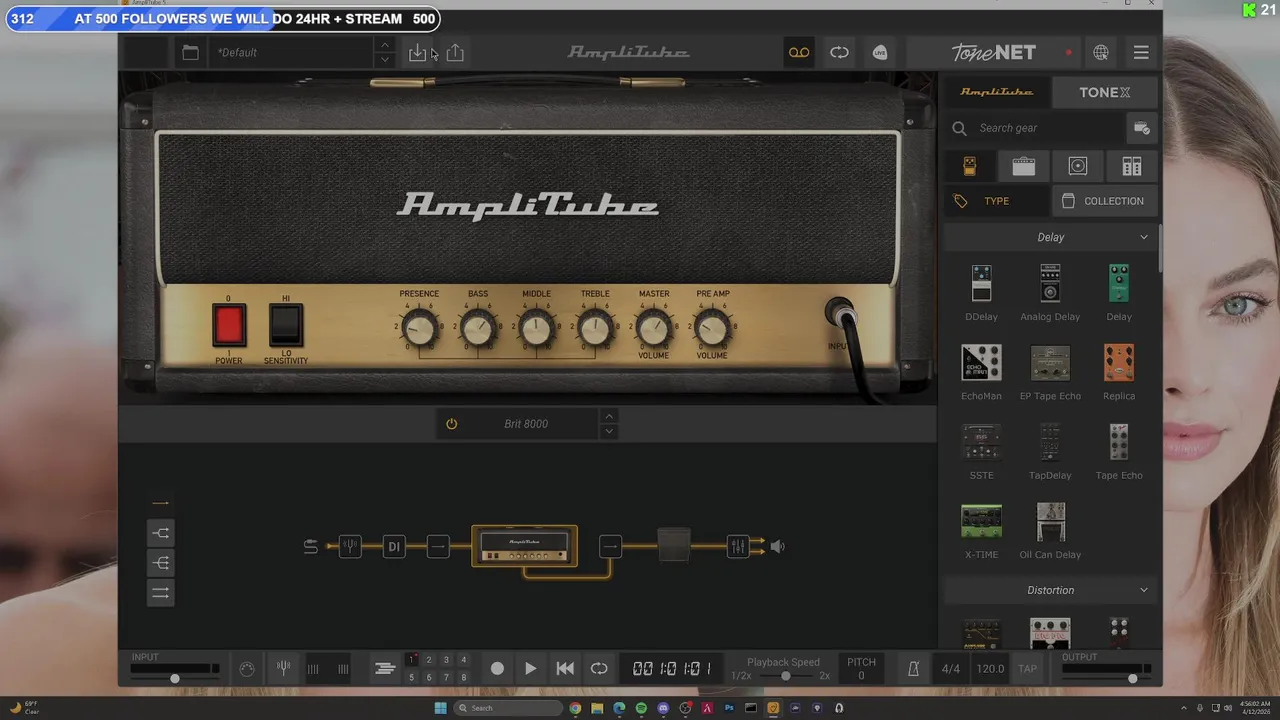Screen dimensions: 1280x720
Task: Open the tuner from bottom bar
Action: tap(284, 668)
